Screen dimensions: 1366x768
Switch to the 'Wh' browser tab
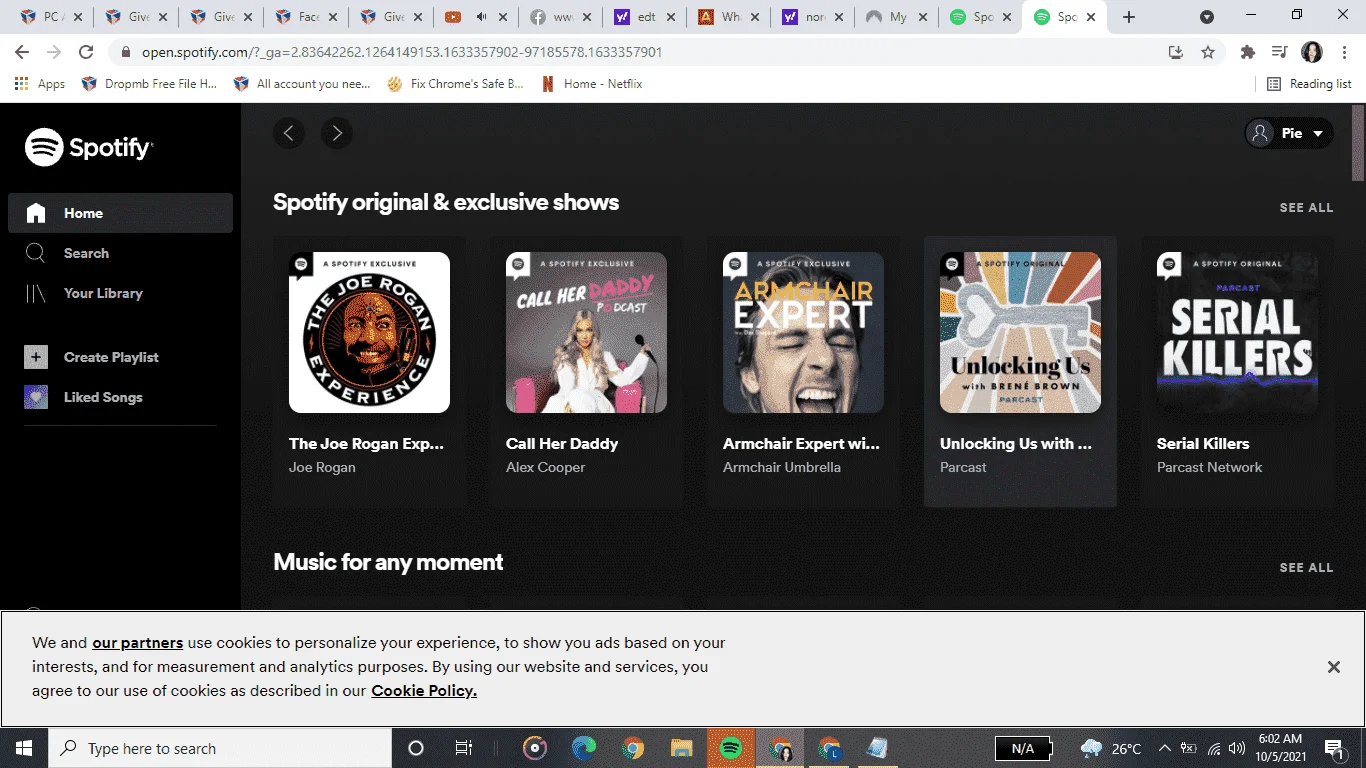coord(727,17)
